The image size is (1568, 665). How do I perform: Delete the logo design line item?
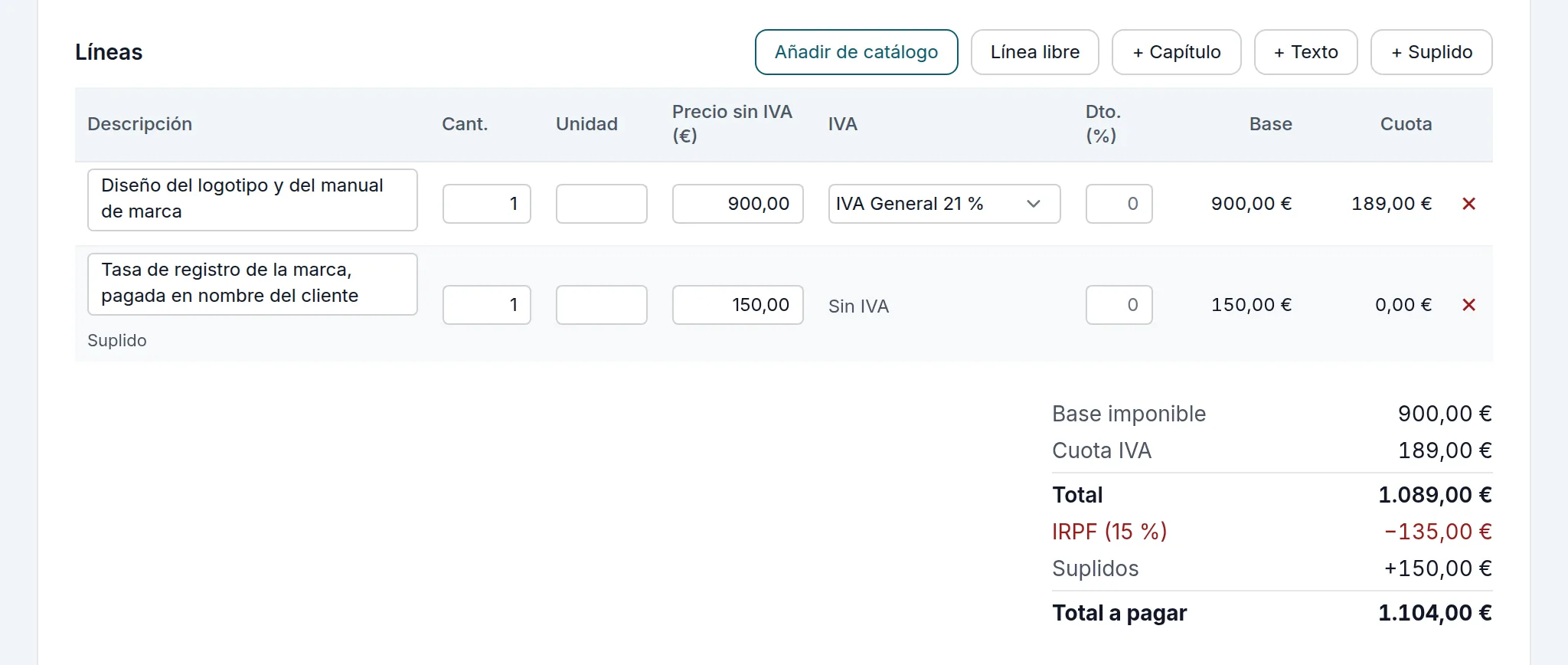click(1468, 204)
